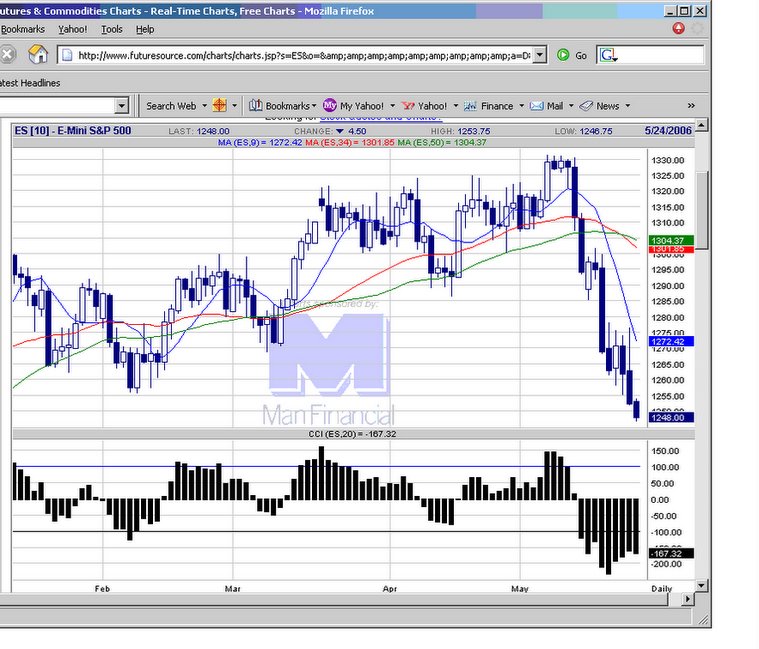Click the vertical scrollbar up arrow
759x649 pixels.
point(701,126)
